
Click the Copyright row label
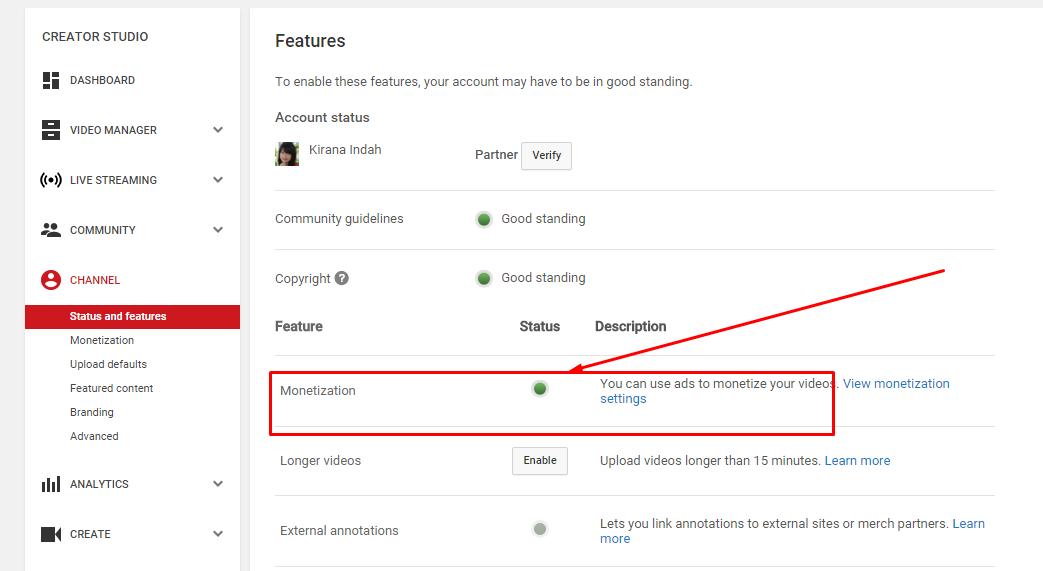coord(303,278)
